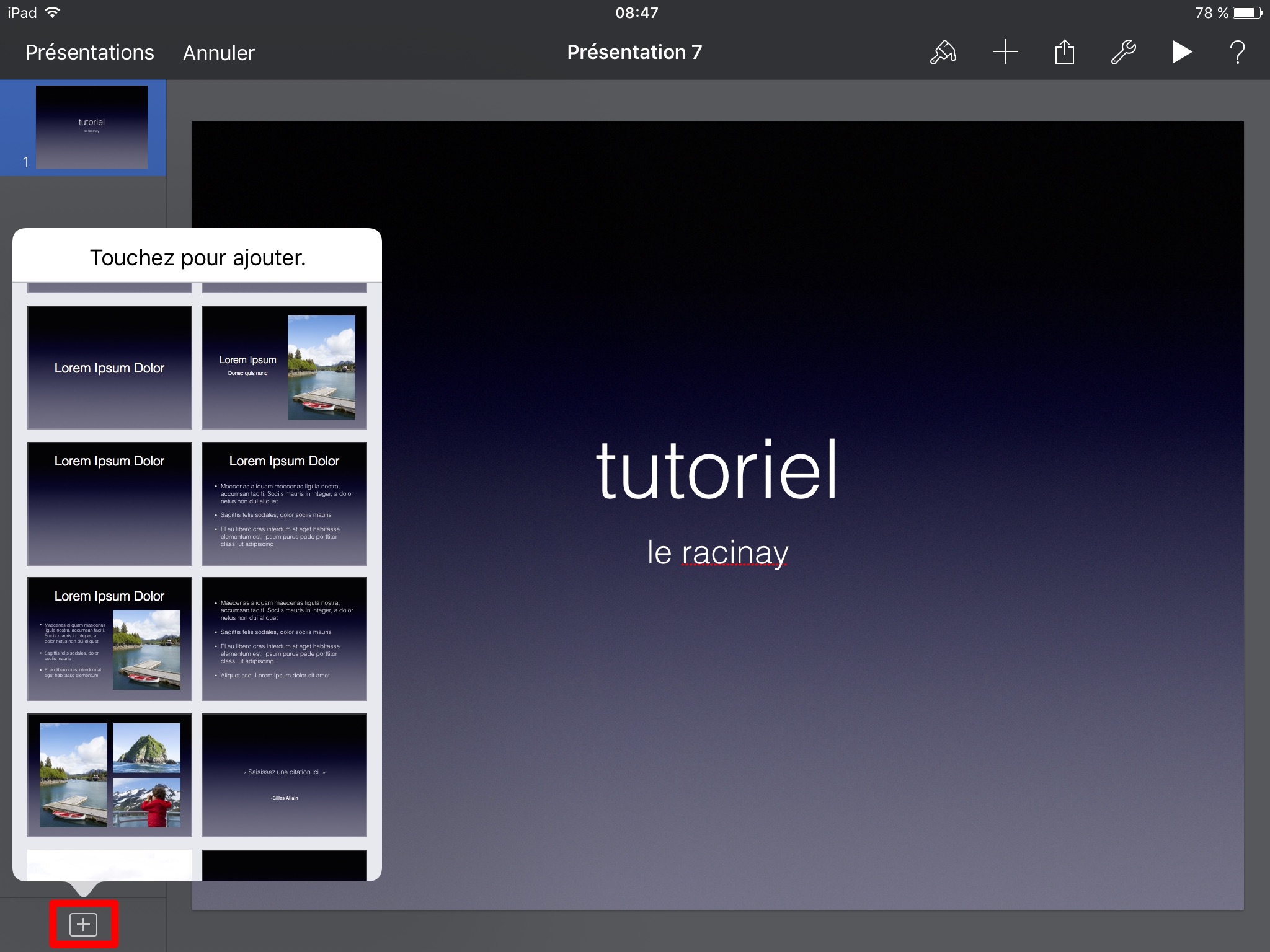This screenshot has height=952, width=1270.
Task: Tap the plus Insert icon in toolbar
Action: point(1005,53)
